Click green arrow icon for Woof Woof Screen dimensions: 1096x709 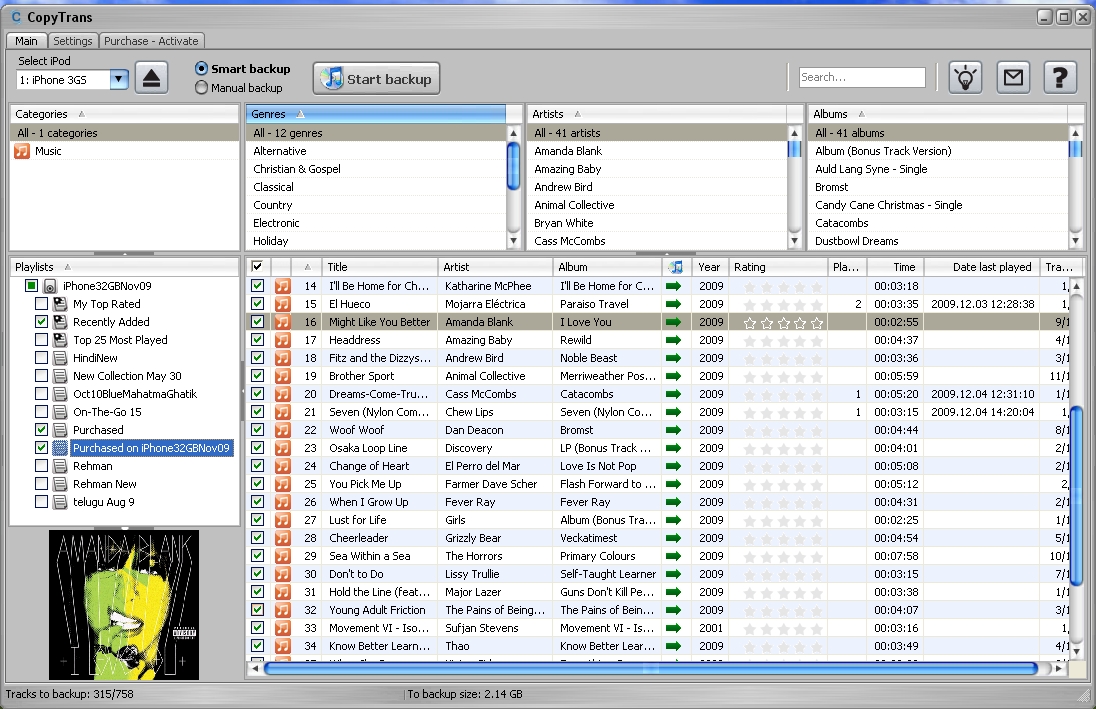[673, 430]
